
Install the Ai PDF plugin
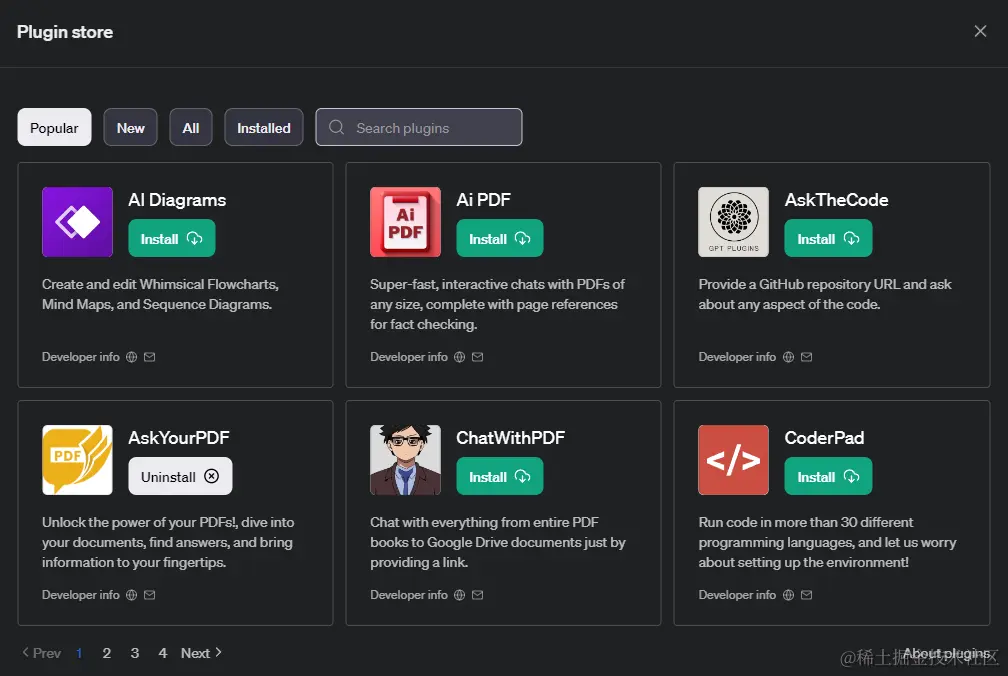pyautogui.click(x=500, y=238)
